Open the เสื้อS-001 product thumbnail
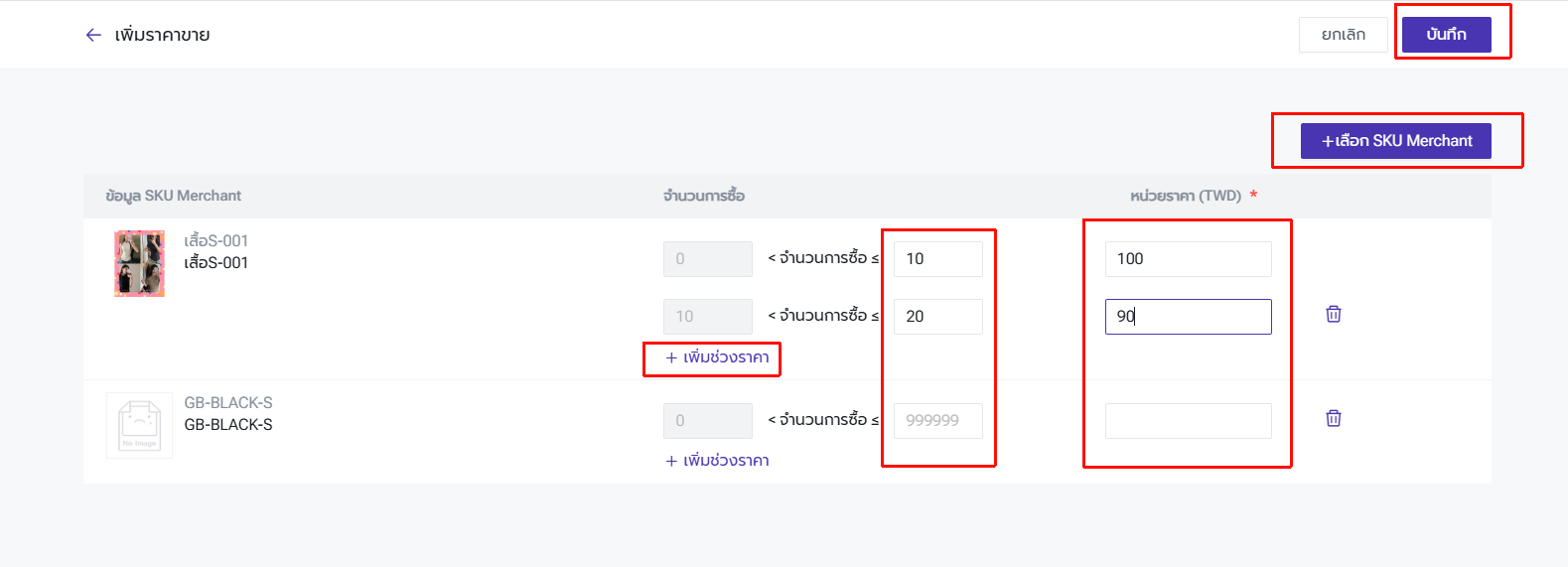 [139, 263]
